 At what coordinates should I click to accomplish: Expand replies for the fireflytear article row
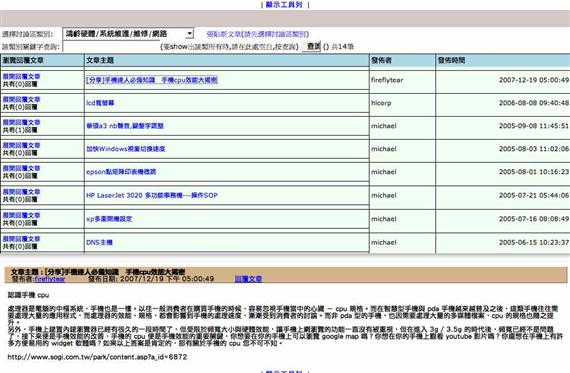tap(21, 76)
